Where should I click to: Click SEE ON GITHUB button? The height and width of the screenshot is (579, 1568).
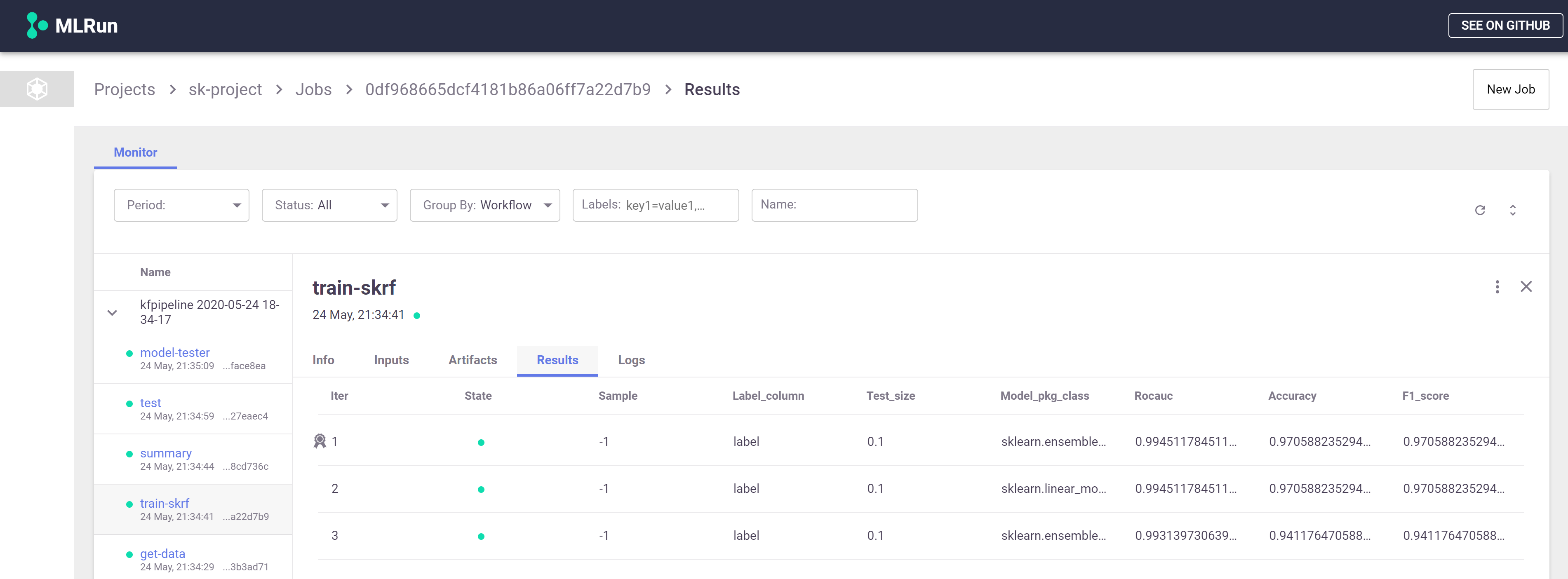(1505, 26)
